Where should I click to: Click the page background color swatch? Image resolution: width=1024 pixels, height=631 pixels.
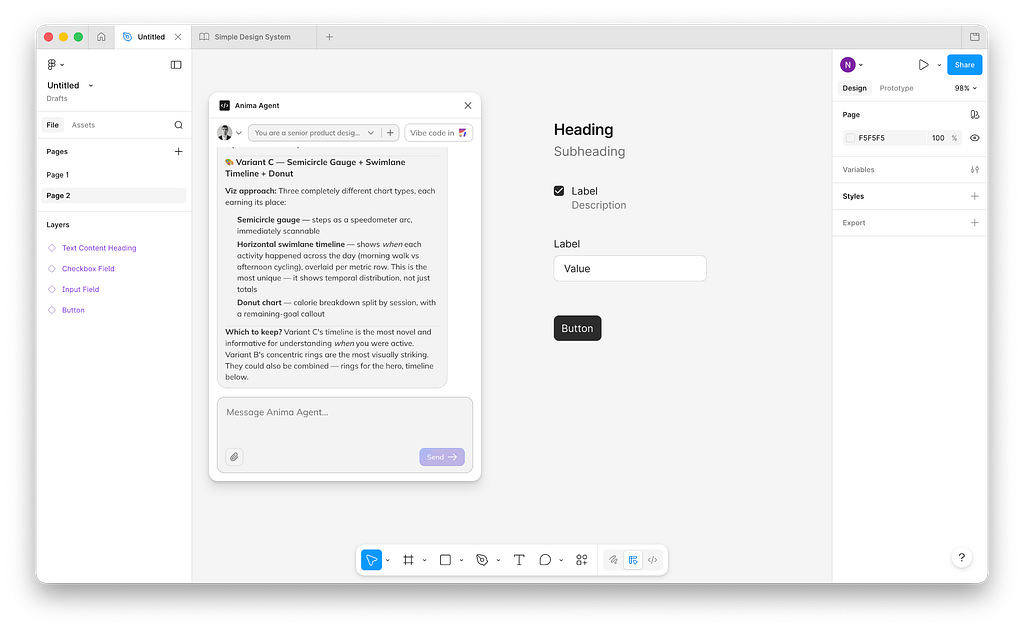pyautogui.click(x=850, y=138)
